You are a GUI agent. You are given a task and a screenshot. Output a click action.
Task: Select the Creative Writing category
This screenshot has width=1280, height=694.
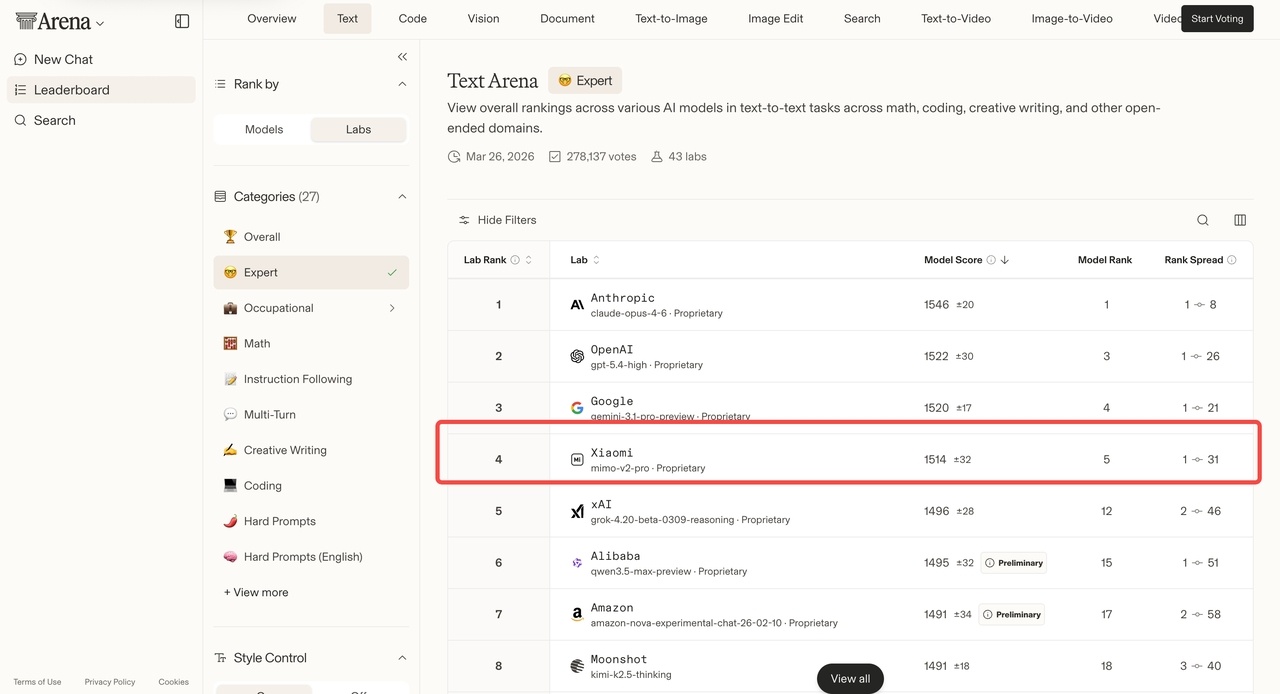click(x=311, y=450)
